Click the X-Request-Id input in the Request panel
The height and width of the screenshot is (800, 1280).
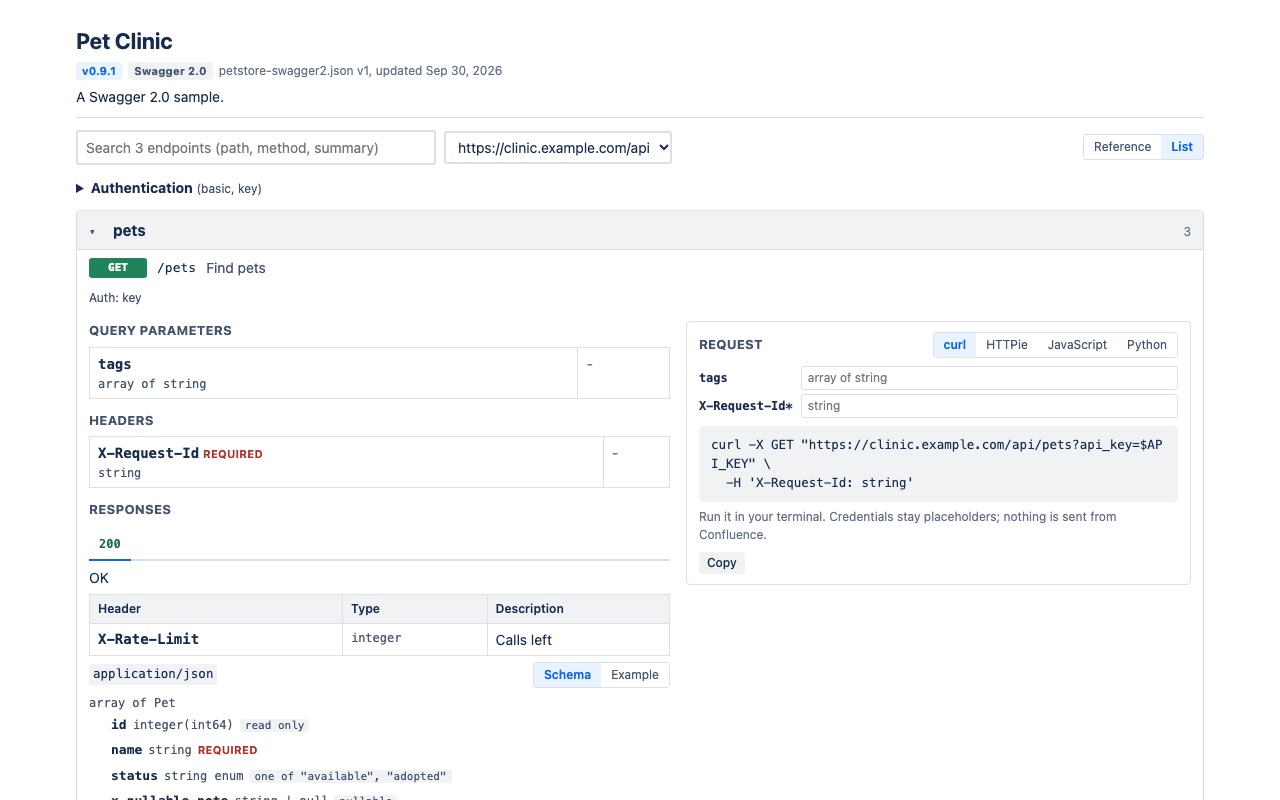[989, 406]
